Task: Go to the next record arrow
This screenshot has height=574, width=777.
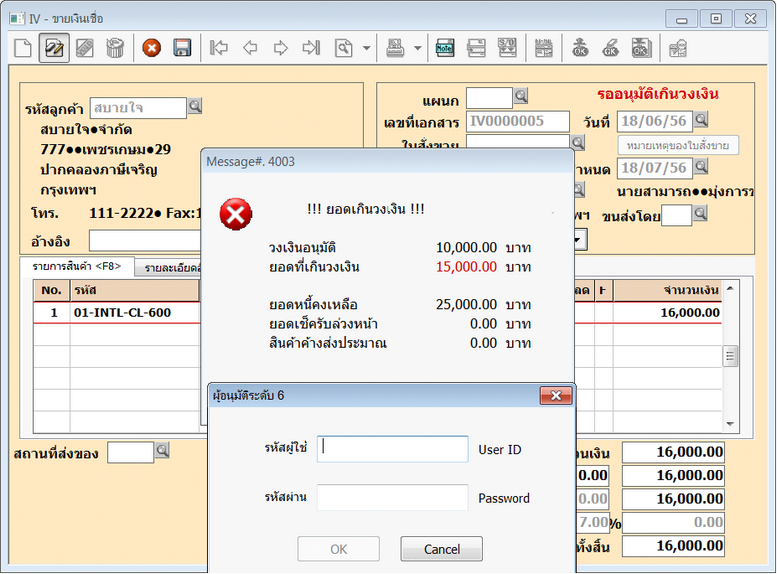Action: 281,47
